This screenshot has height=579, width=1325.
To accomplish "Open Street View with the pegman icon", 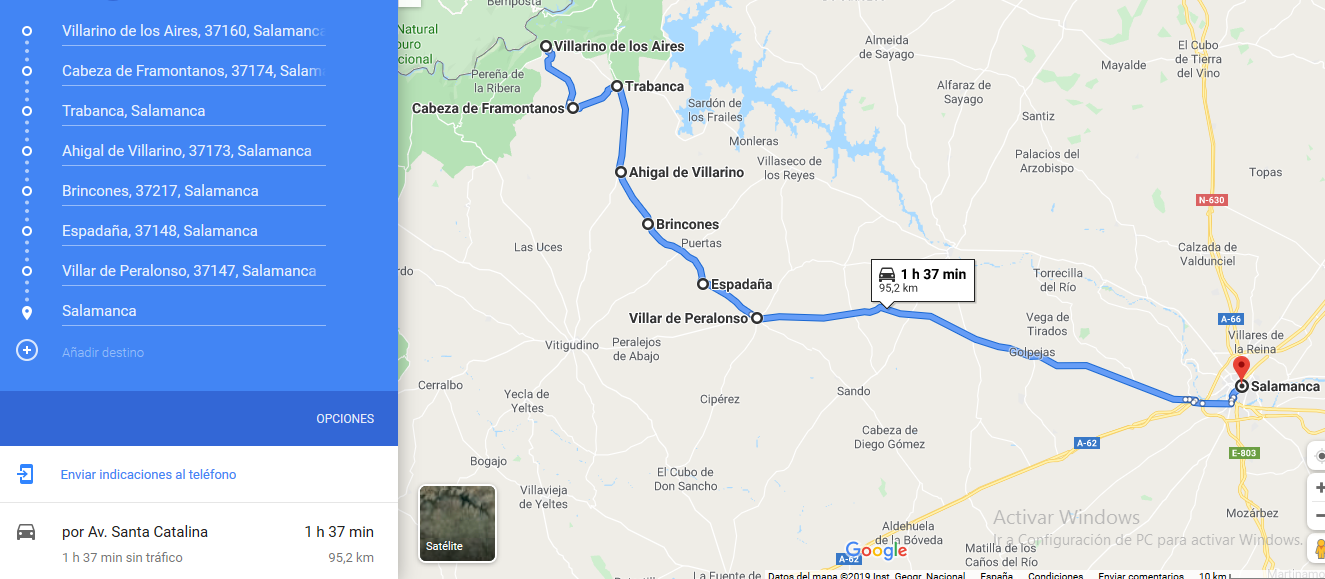I will pos(1318,547).
